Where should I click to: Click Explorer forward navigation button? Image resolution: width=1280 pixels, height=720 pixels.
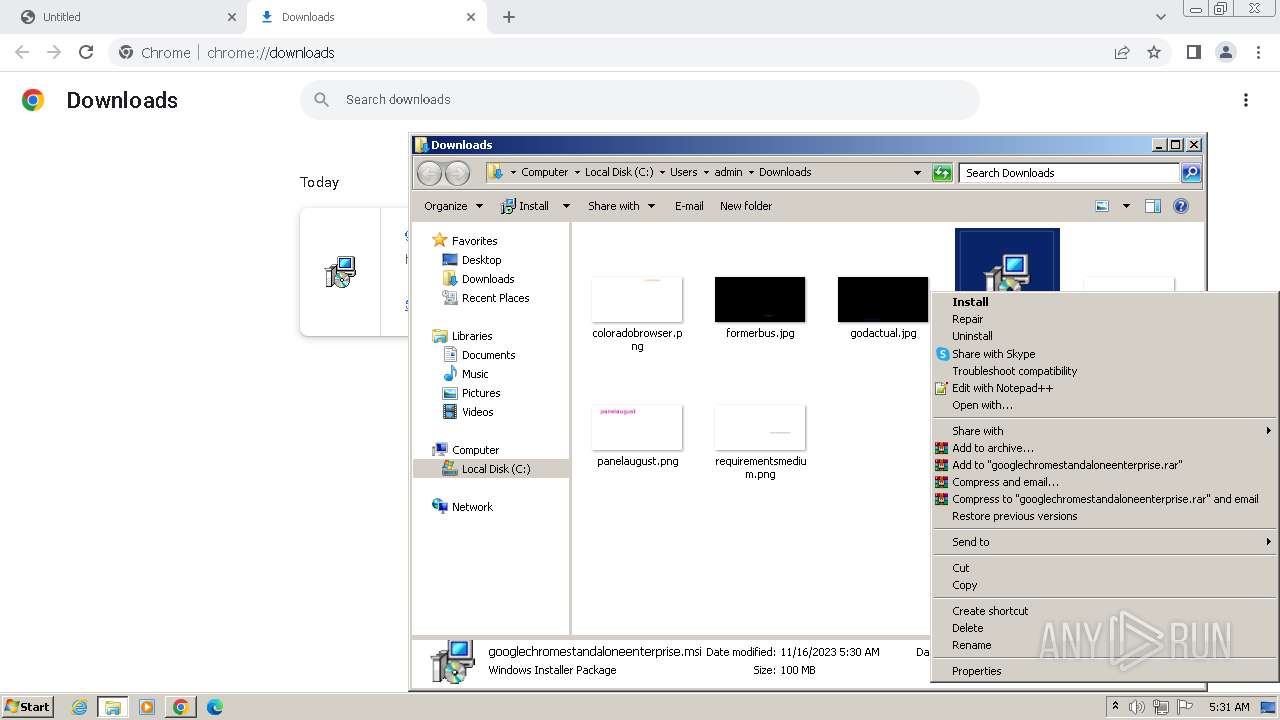tap(457, 173)
